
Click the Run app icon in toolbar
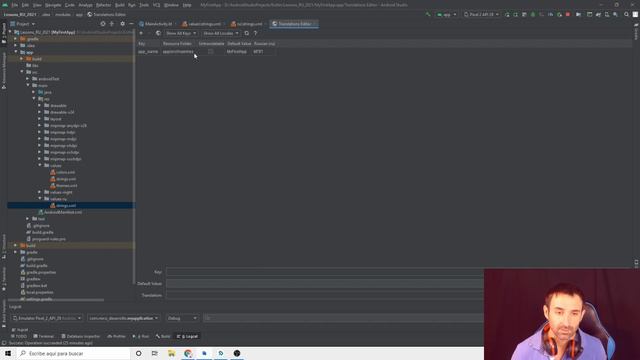pyautogui.click(x=507, y=14)
